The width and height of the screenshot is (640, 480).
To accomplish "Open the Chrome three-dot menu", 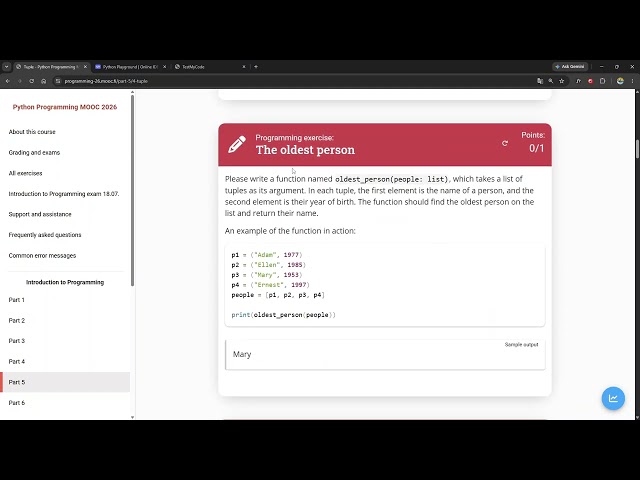I will 632,81.
